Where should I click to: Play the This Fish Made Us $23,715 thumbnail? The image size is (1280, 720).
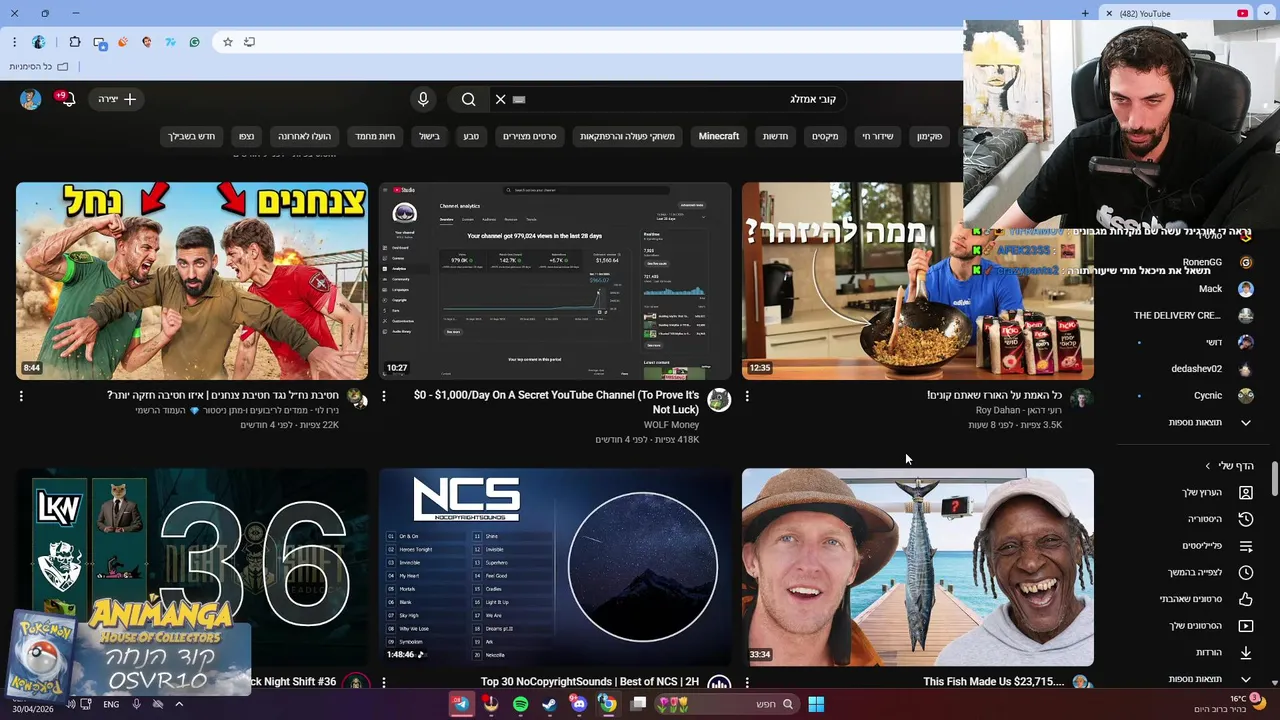point(918,567)
